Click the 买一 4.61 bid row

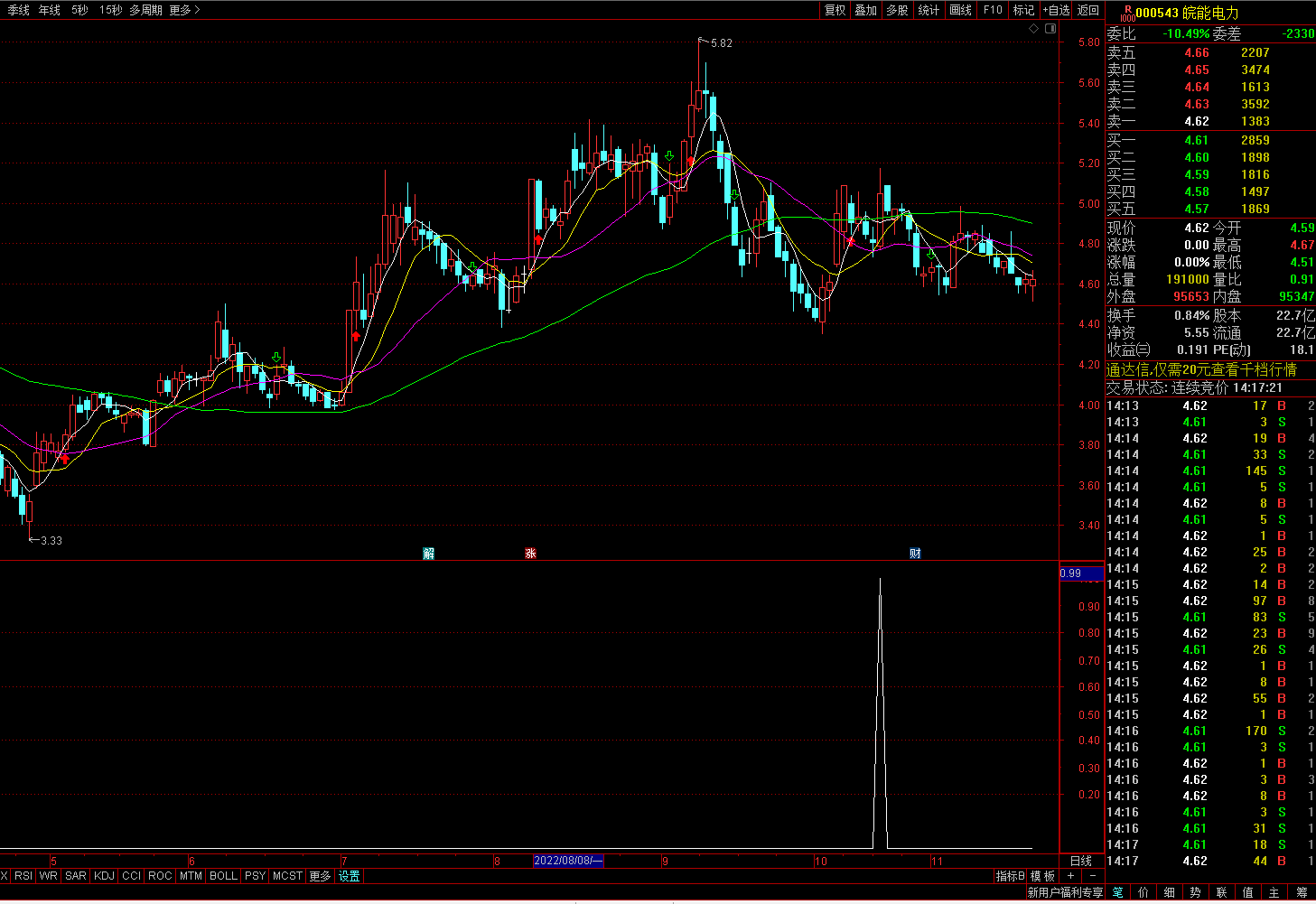point(1210,140)
